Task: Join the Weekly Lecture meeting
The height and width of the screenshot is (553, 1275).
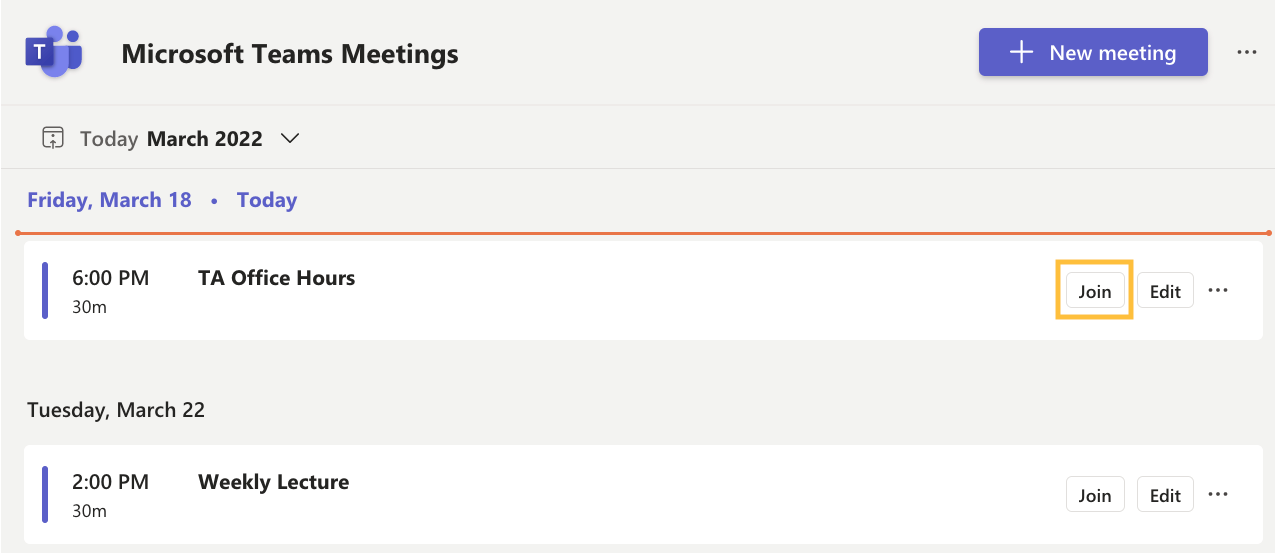Action: coord(1095,495)
